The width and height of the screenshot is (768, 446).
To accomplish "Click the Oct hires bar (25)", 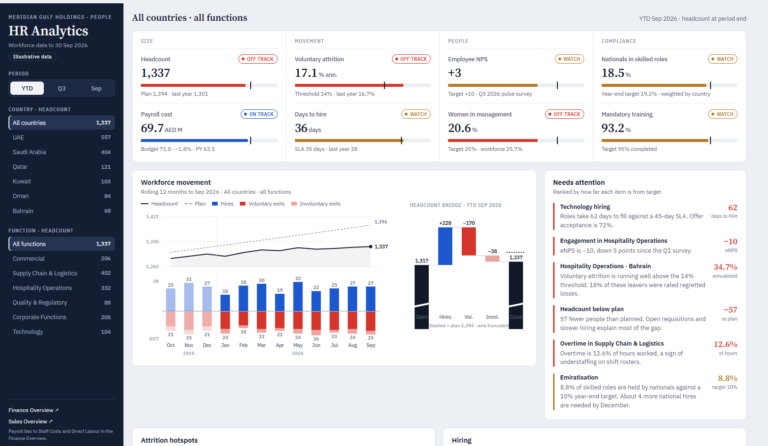I will pyautogui.click(x=170, y=300).
